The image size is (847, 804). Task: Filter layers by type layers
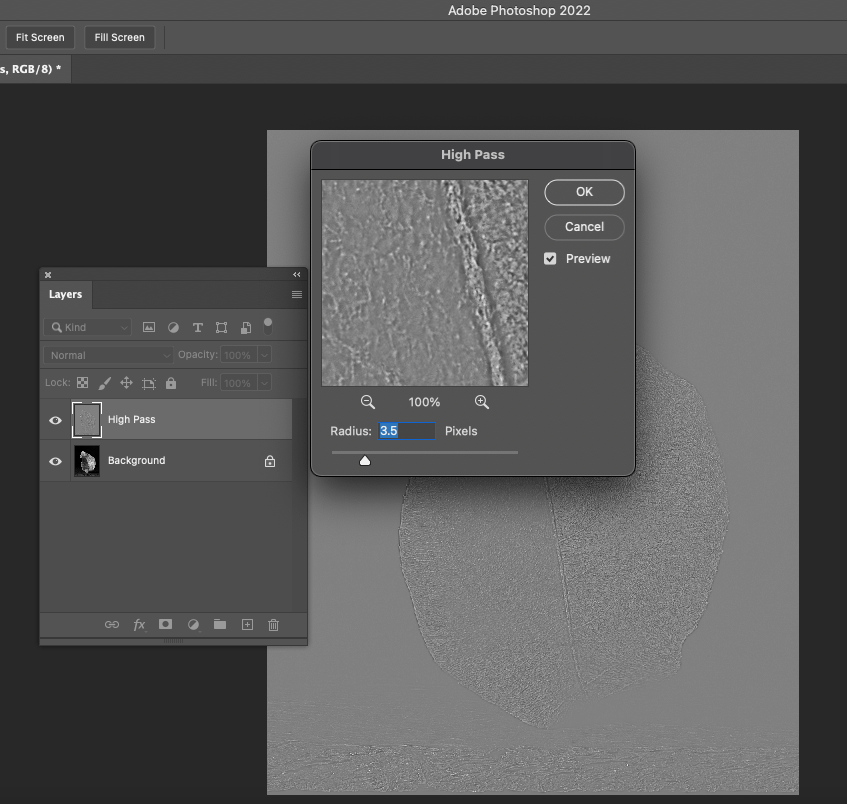[197, 327]
